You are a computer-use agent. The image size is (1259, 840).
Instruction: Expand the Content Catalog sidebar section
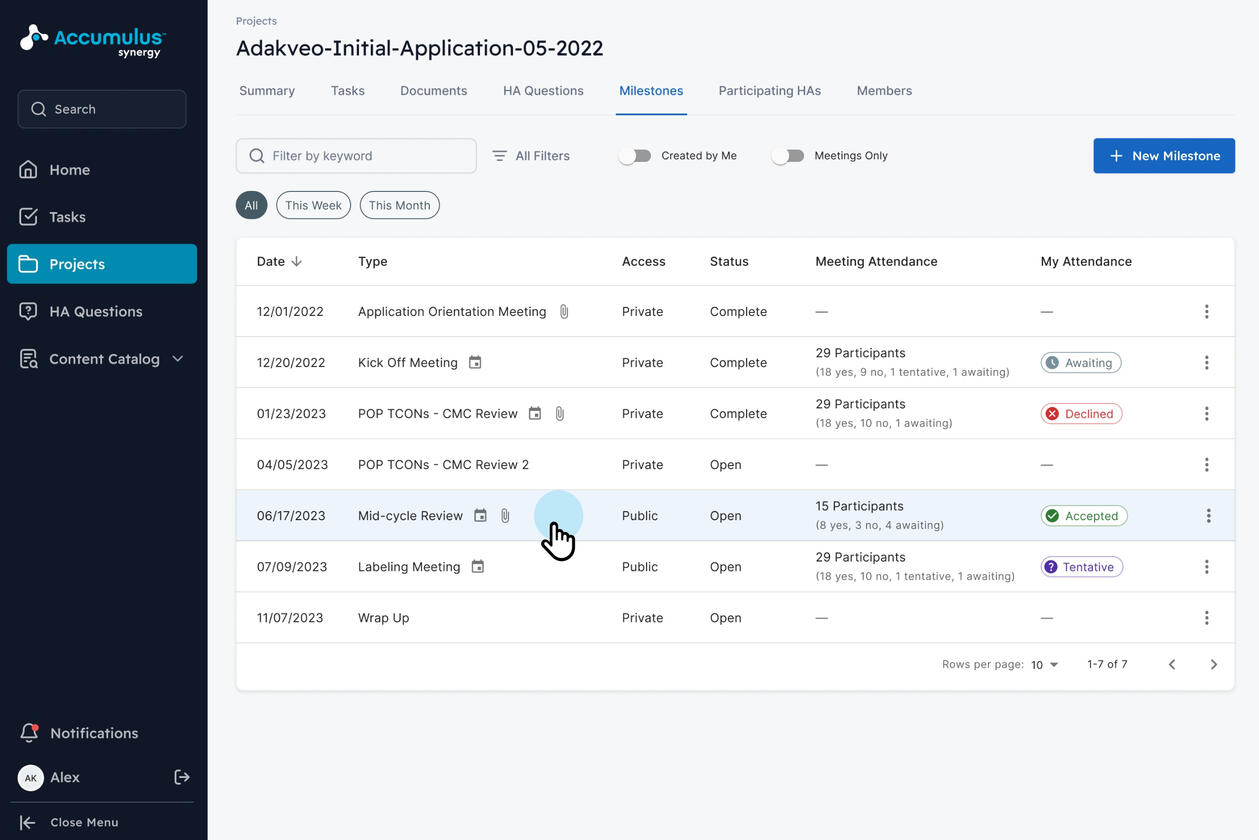[x=178, y=359]
